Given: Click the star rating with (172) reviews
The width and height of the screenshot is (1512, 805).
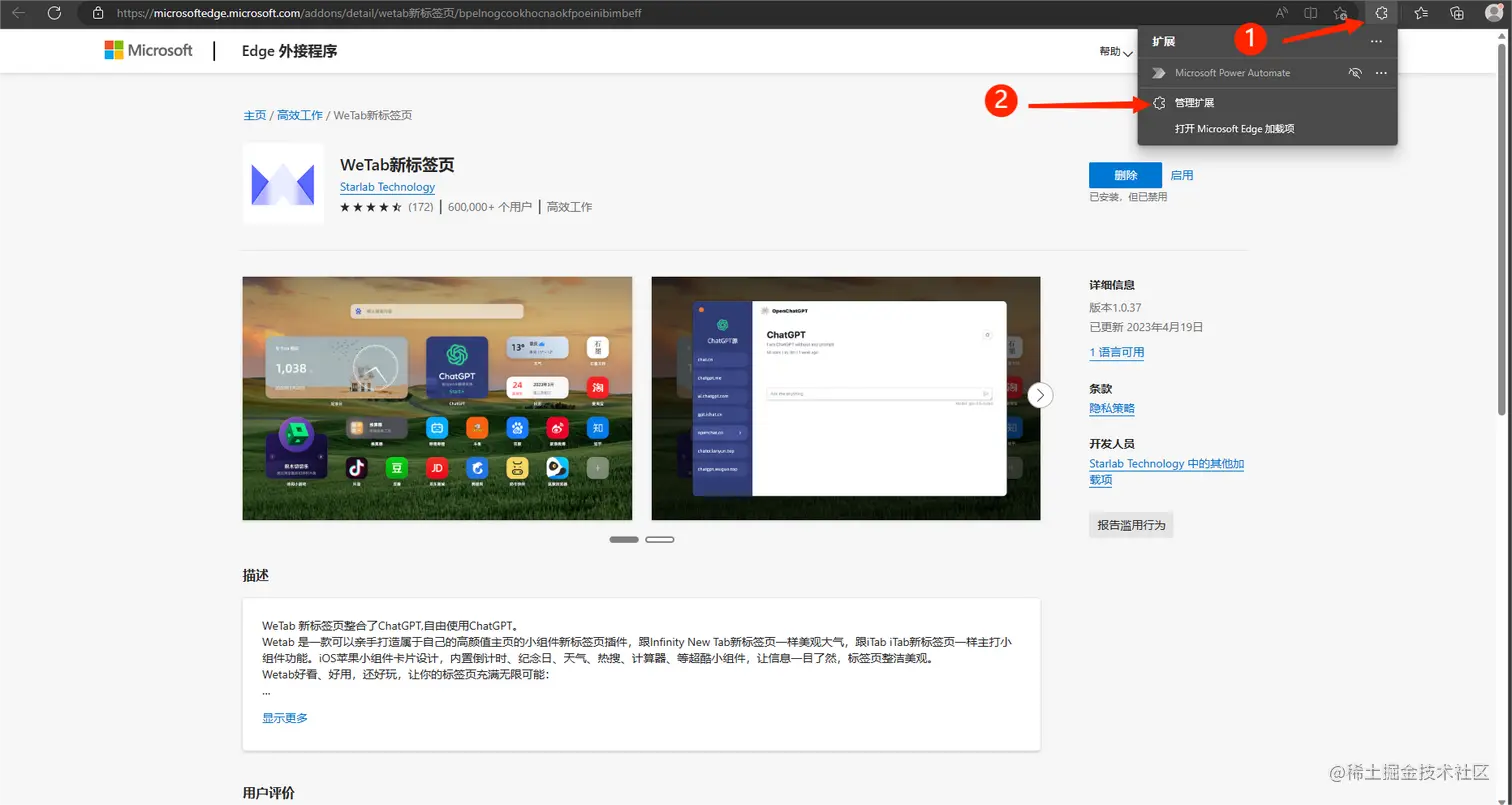Looking at the screenshot, I should coord(386,207).
